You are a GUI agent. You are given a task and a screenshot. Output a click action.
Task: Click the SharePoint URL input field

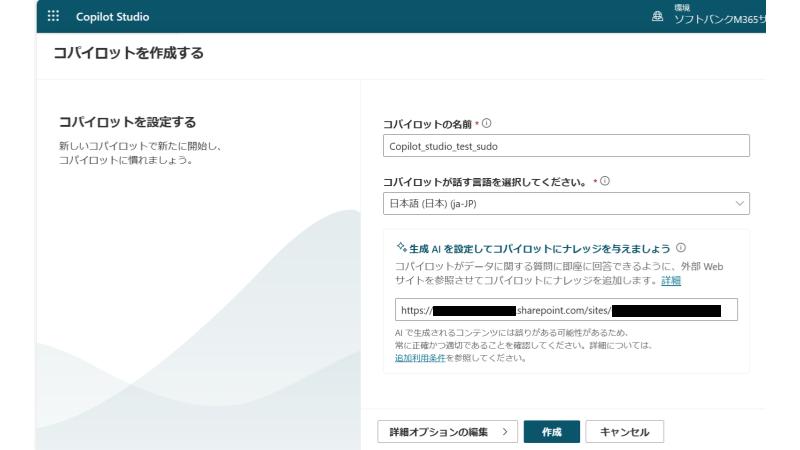[x=566, y=310]
